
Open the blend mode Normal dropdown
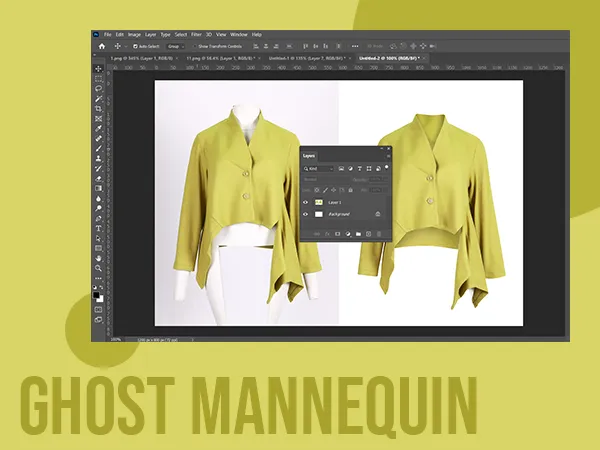point(326,179)
